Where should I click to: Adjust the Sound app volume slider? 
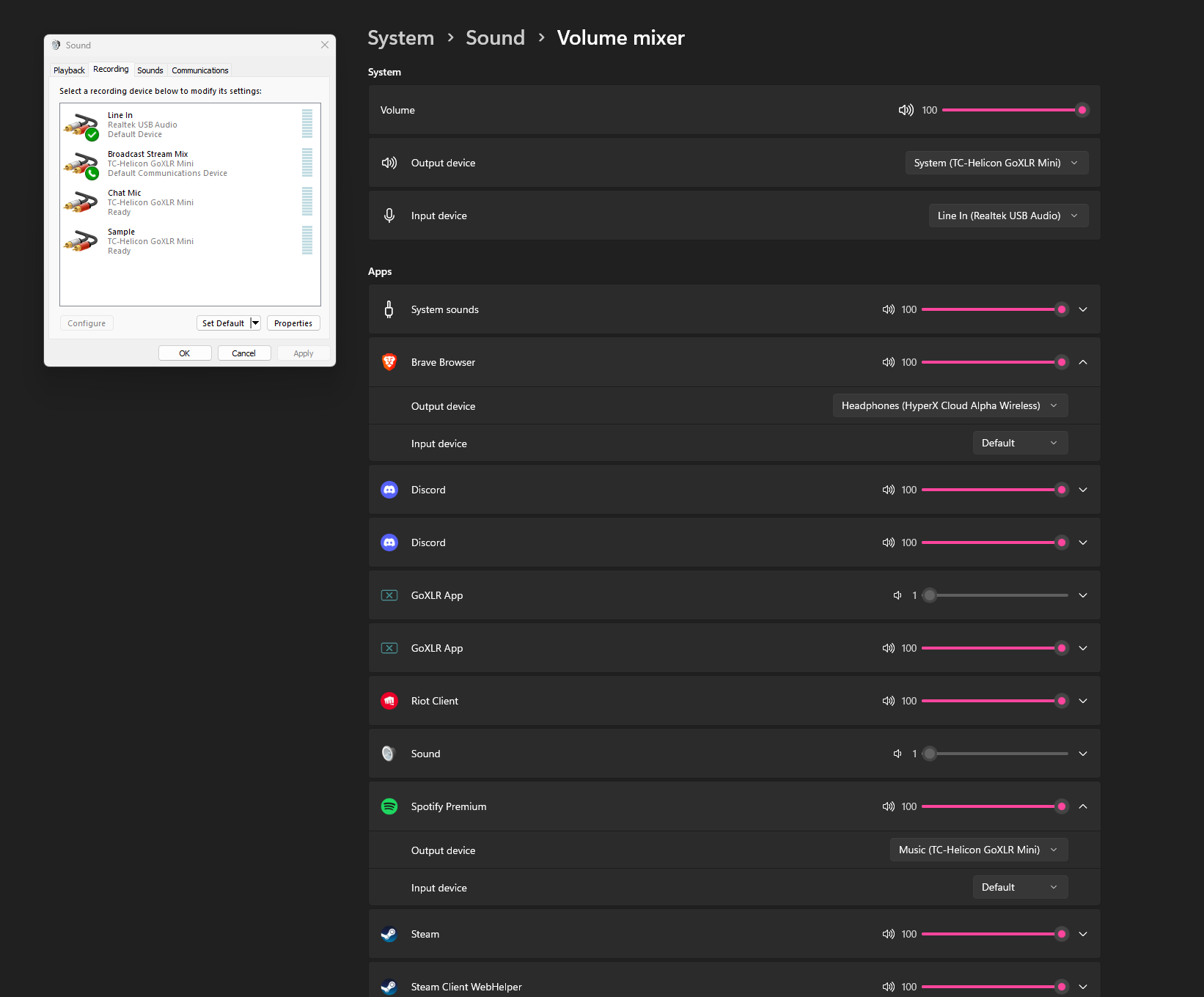point(995,754)
